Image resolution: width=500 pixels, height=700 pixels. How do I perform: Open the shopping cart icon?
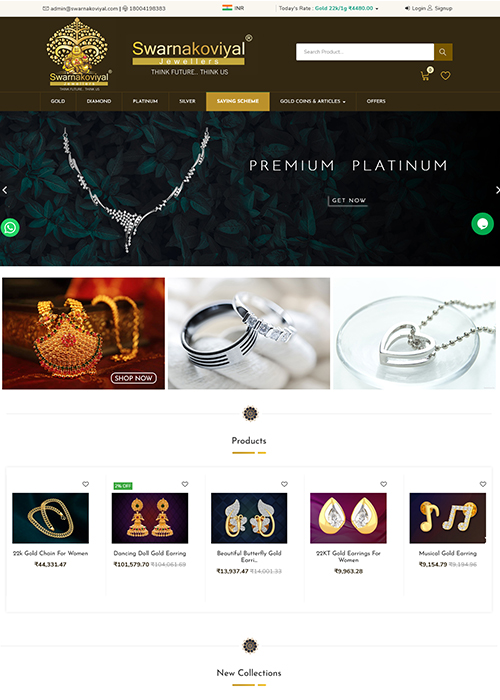(x=425, y=76)
